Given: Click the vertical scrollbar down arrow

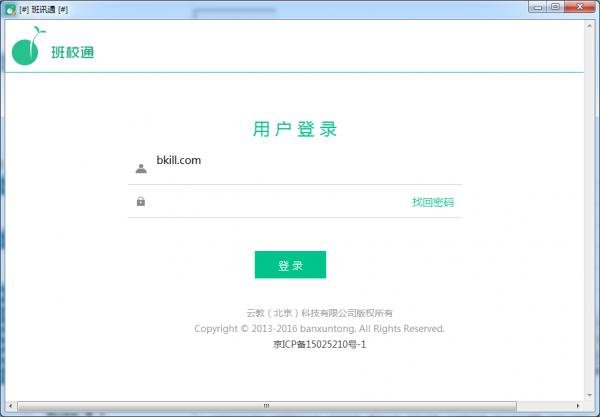Looking at the screenshot, I should click(x=589, y=395).
